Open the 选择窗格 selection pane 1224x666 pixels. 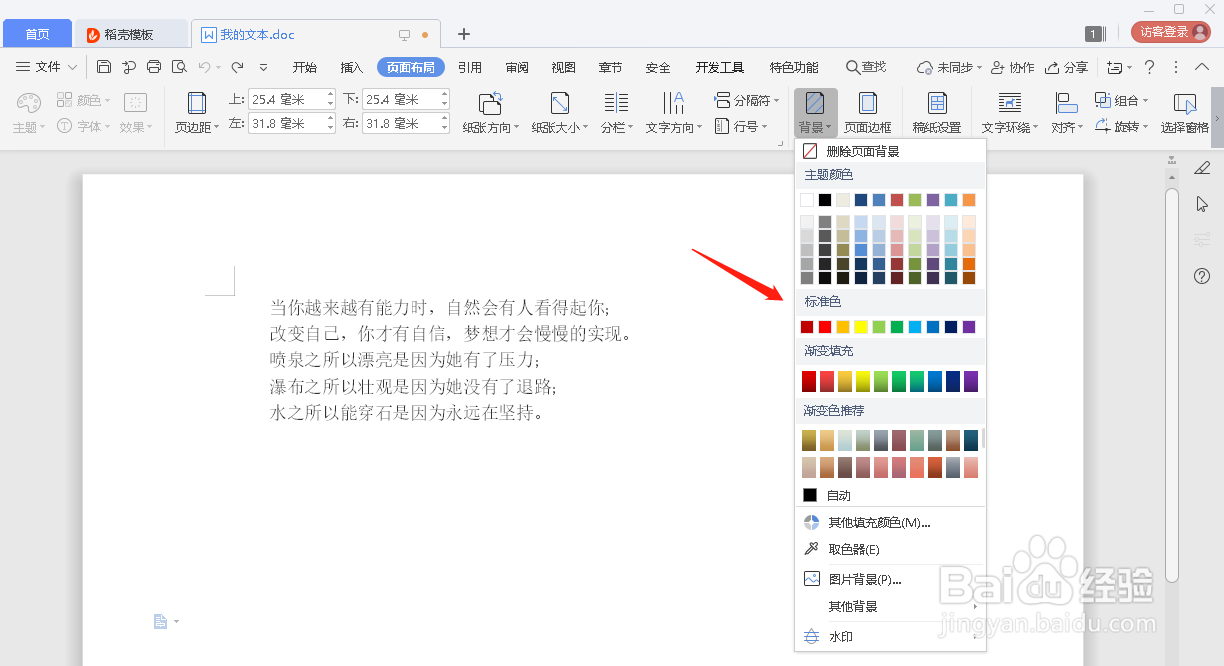1185,112
